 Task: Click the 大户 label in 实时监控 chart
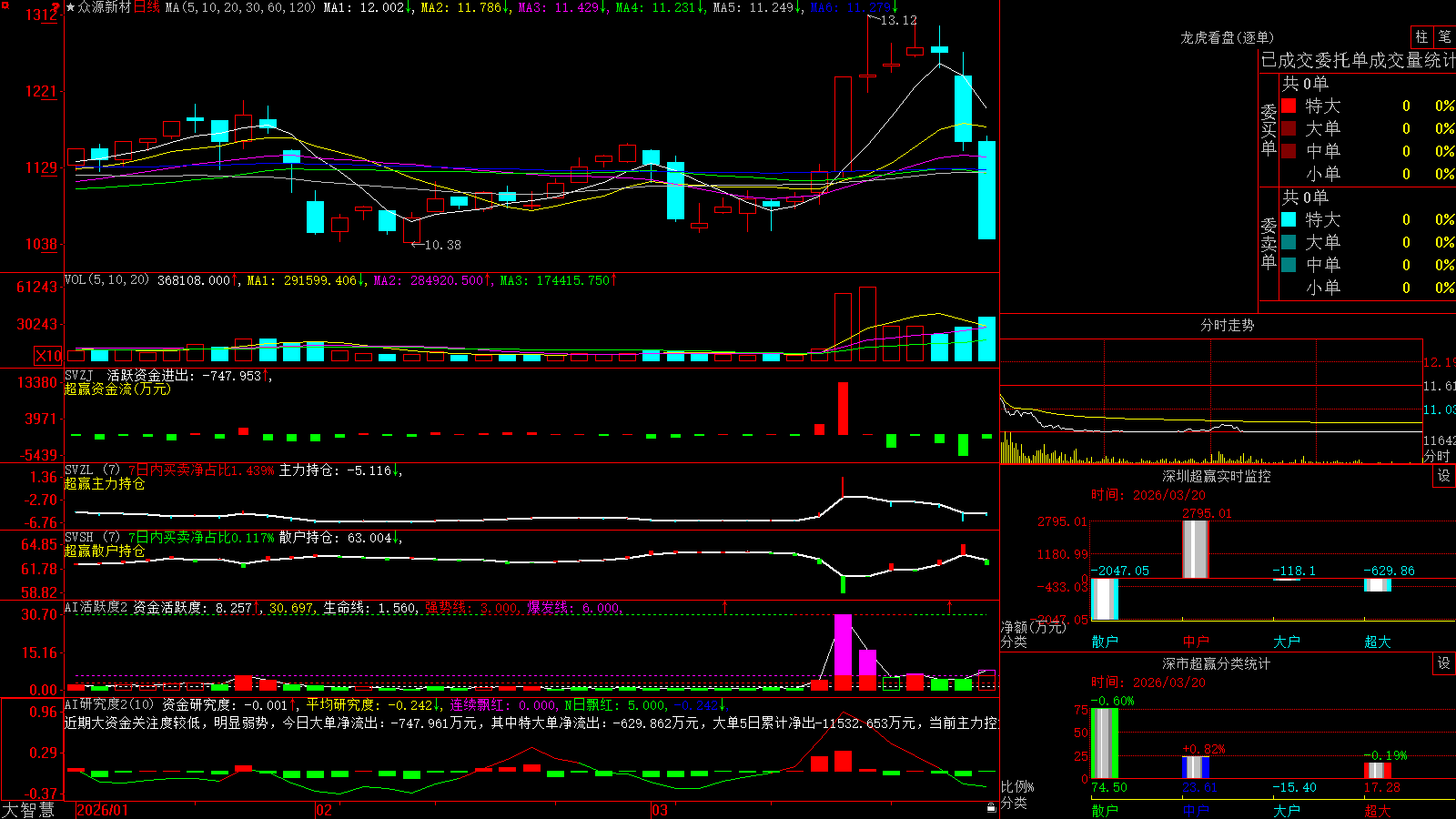[x=1287, y=642]
